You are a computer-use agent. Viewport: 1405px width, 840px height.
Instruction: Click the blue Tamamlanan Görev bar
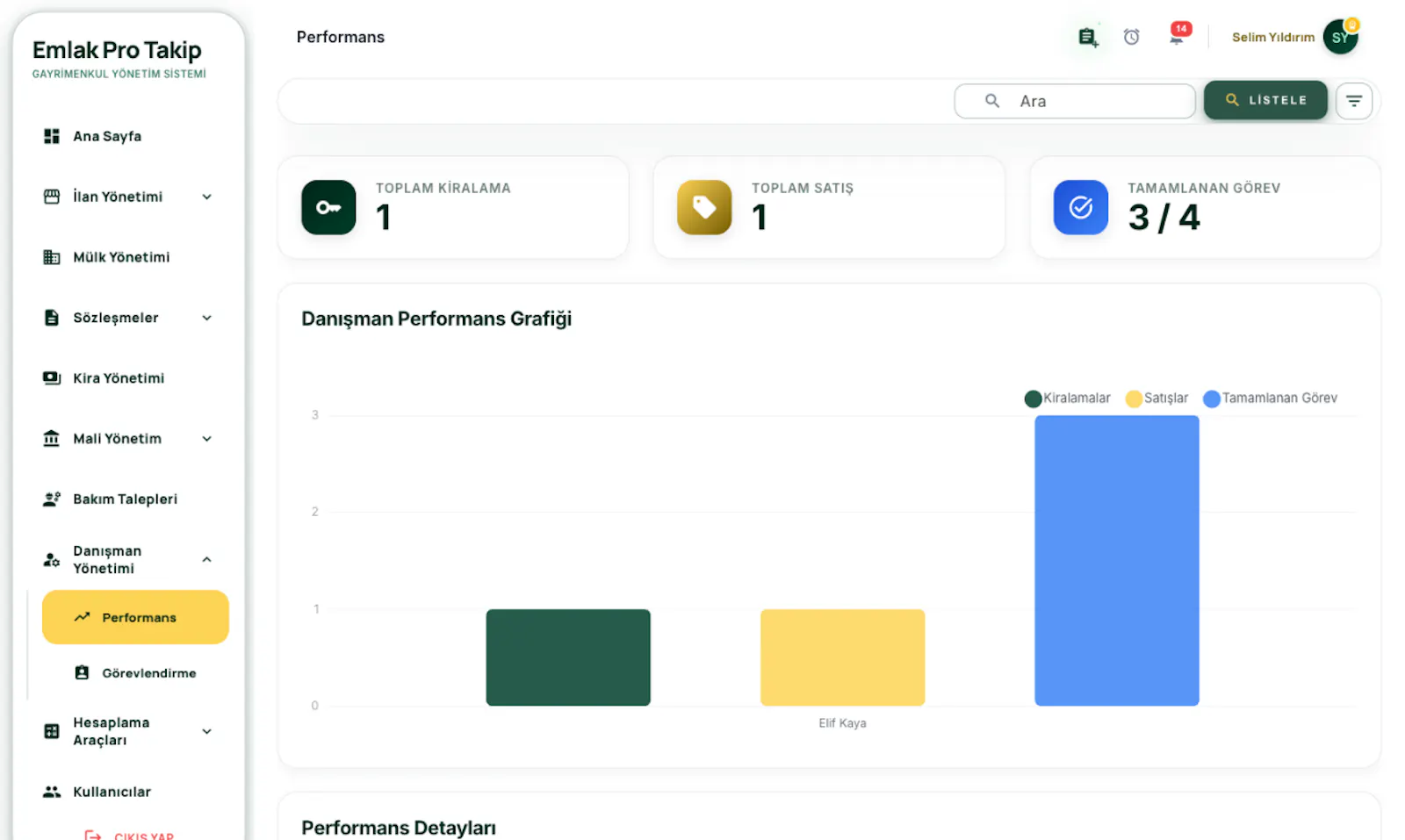point(1117,561)
